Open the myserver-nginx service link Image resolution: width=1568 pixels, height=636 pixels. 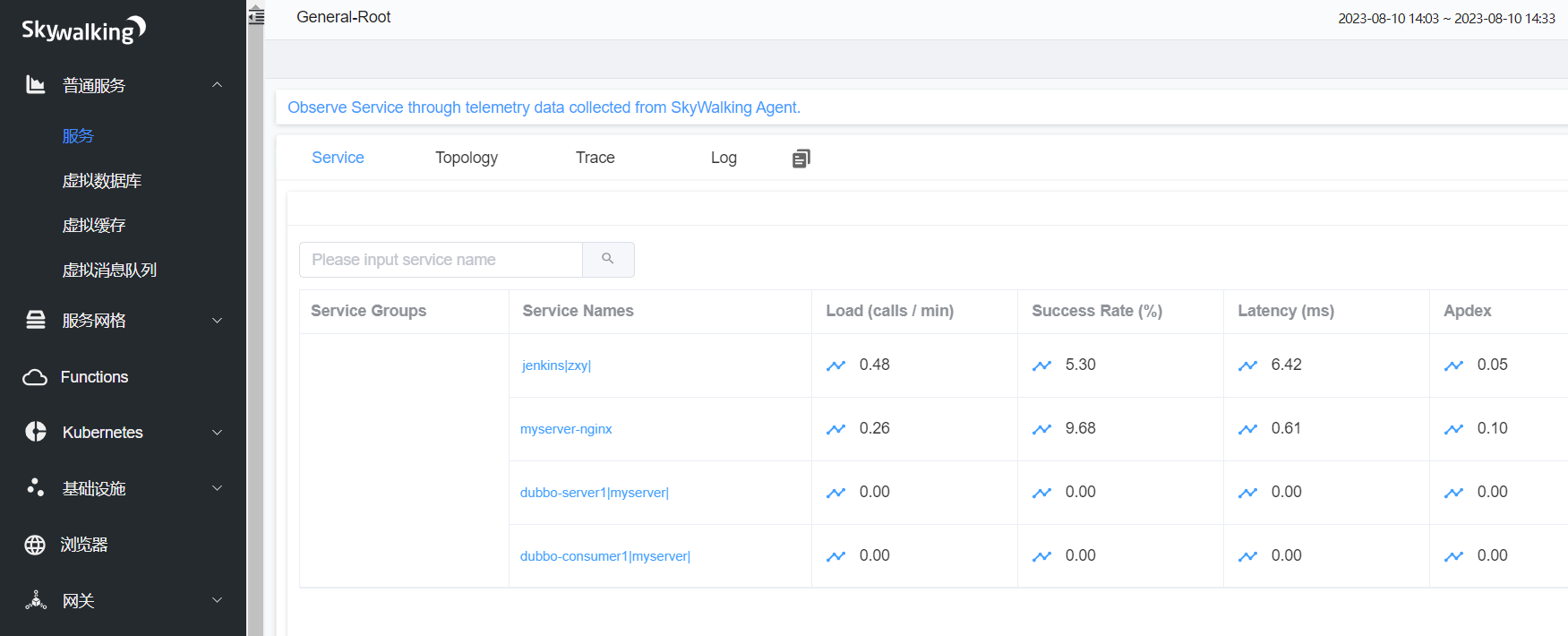(x=566, y=429)
